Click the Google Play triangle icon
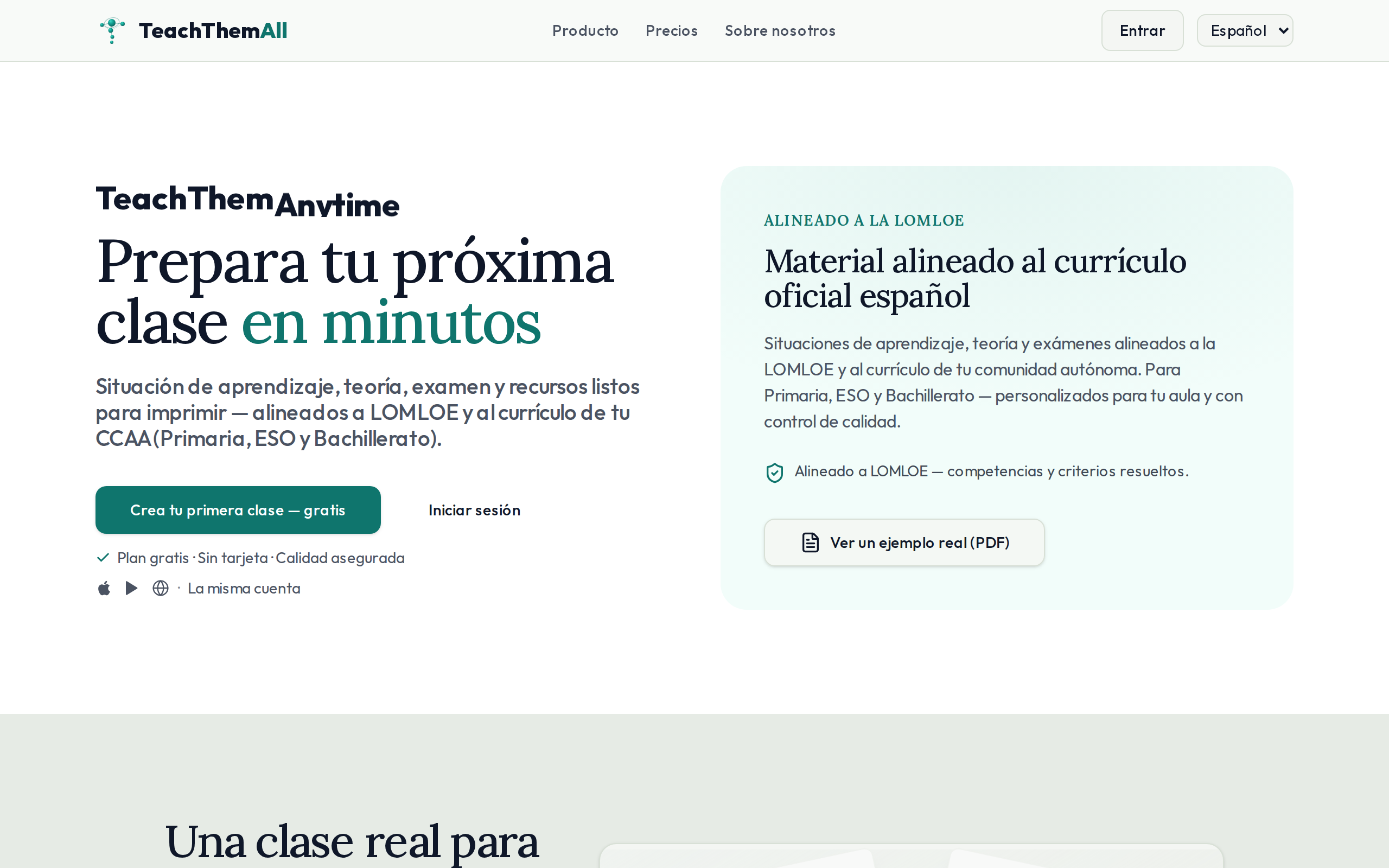The image size is (1389, 868). [x=131, y=589]
